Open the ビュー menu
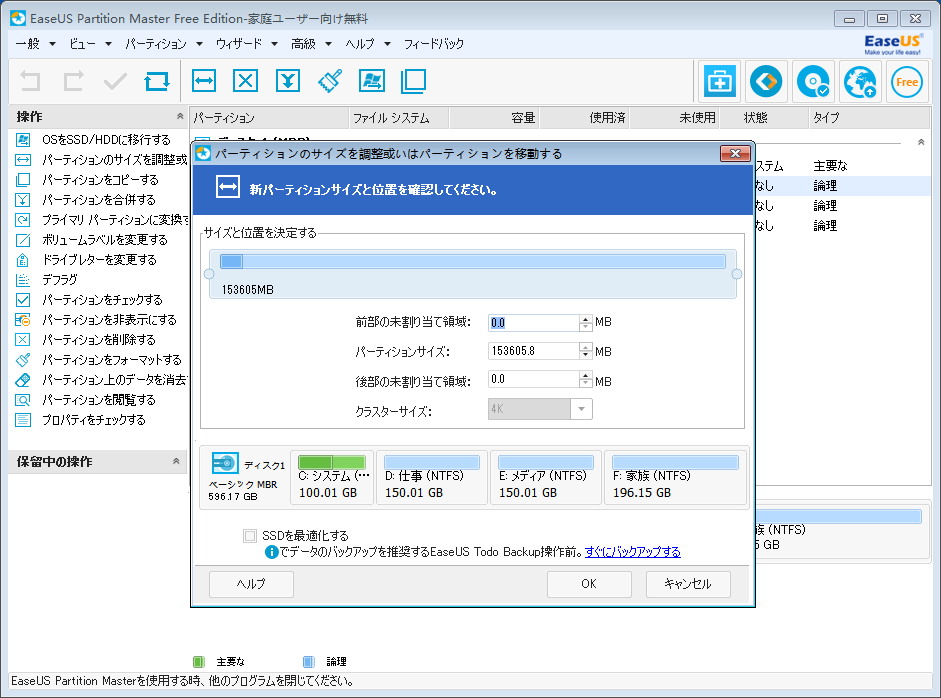Viewport: 941px width, 698px height. 90,44
